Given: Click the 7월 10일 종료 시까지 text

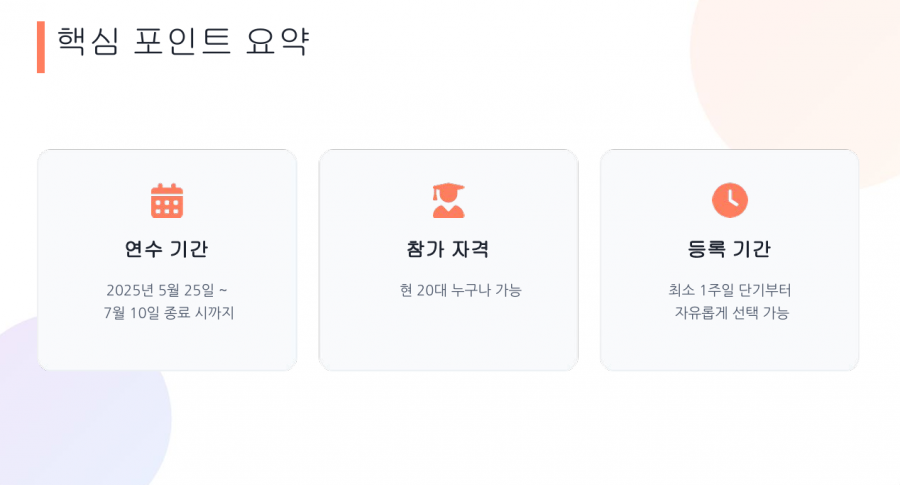Looking at the screenshot, I should click(x=169, y=313).
